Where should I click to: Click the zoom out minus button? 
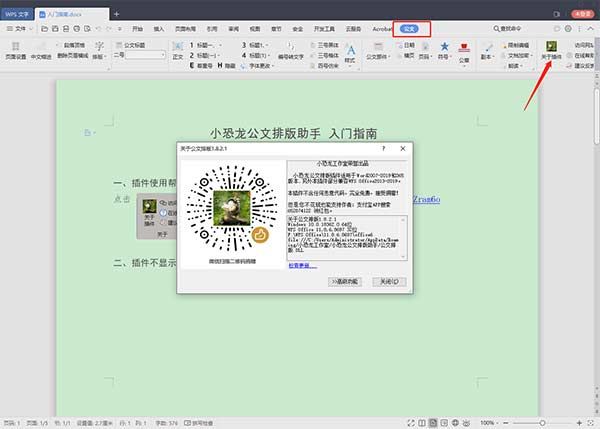point(506,423)
